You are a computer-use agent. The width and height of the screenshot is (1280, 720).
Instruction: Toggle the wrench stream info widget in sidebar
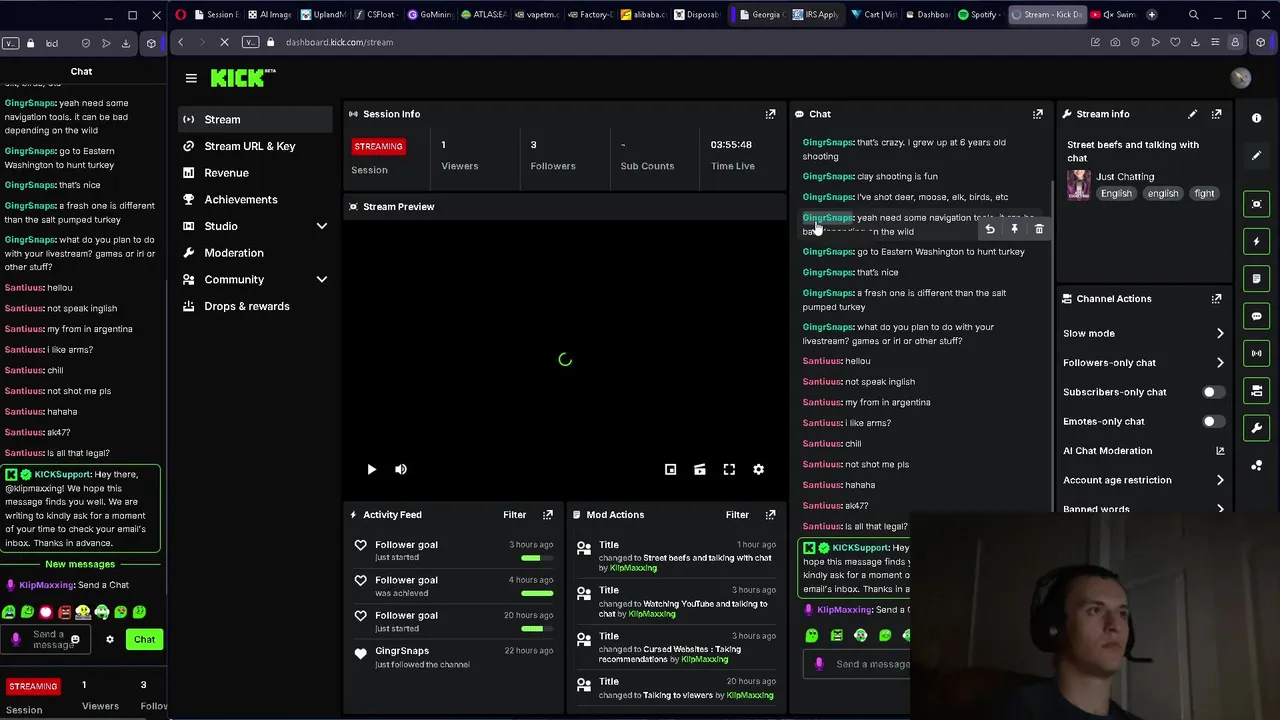coord(1256,428)
